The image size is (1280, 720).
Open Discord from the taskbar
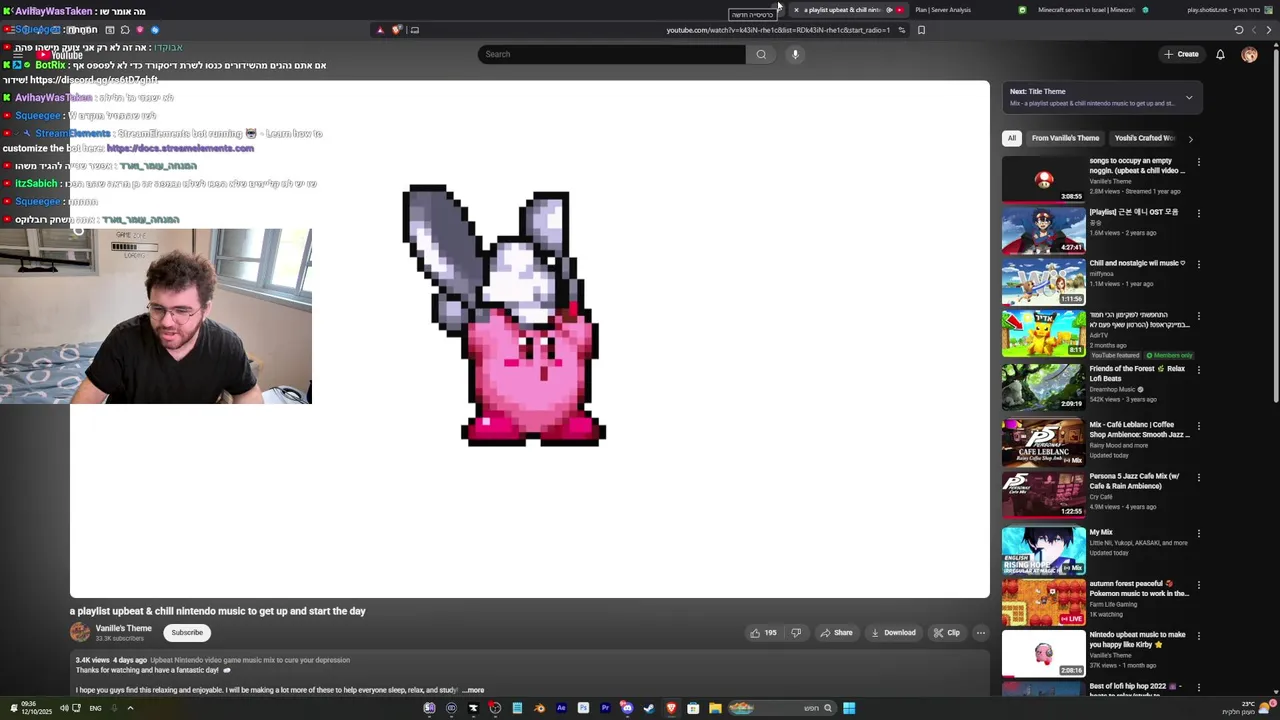click(627, 708)
